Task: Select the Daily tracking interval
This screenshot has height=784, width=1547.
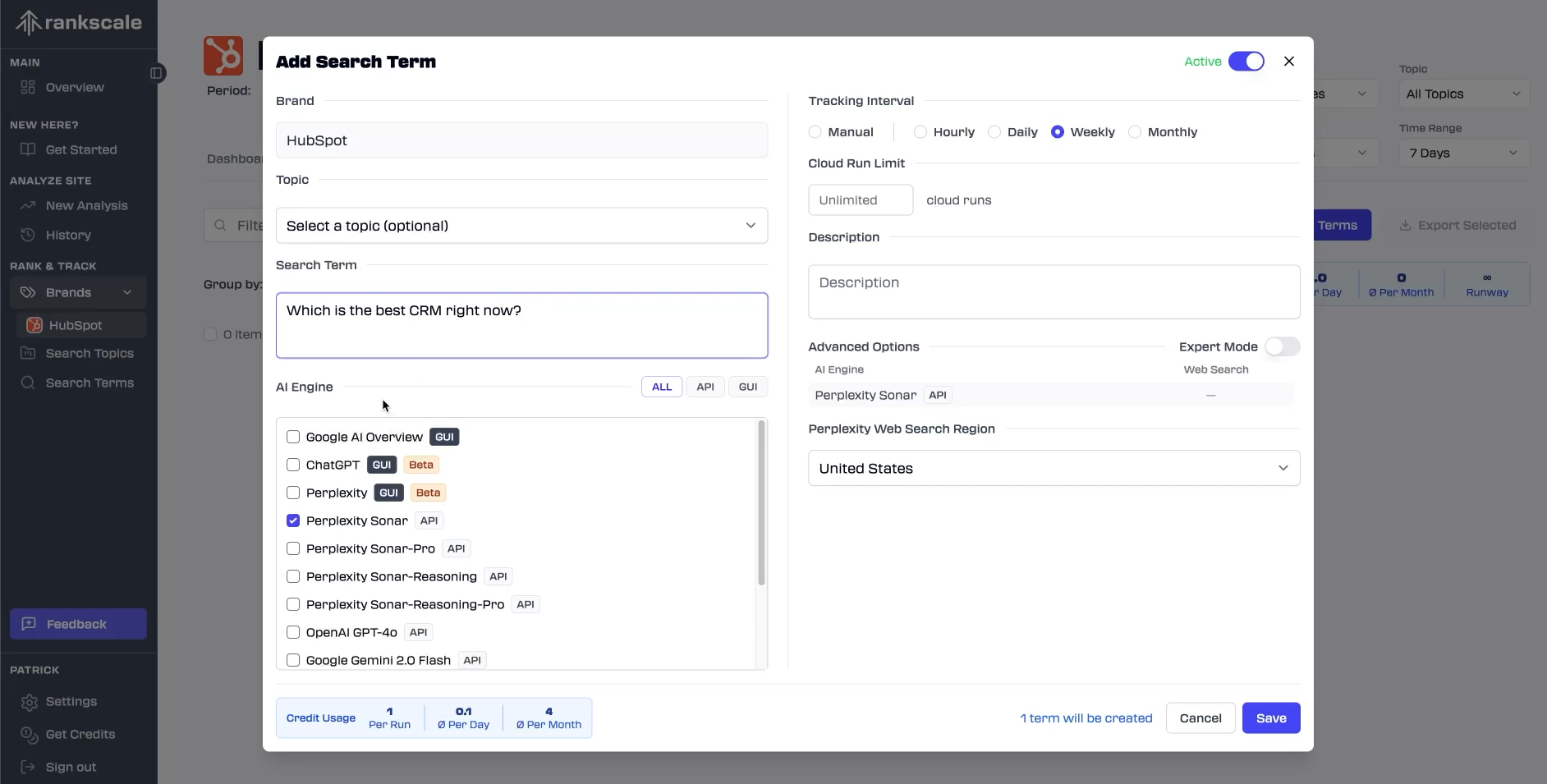Action: [x=994, y=132]
